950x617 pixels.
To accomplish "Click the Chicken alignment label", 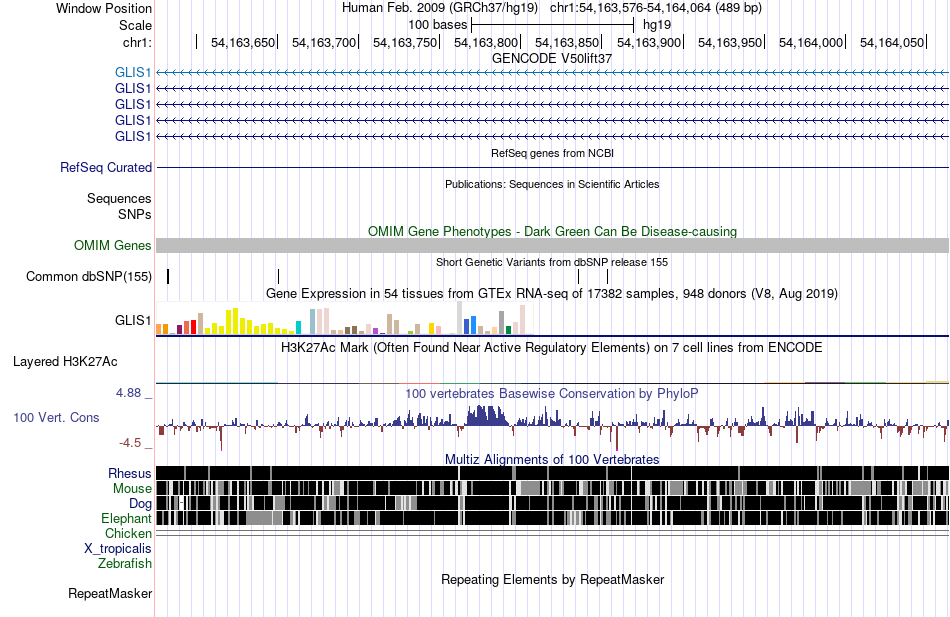I will click(x=128, y=533).
